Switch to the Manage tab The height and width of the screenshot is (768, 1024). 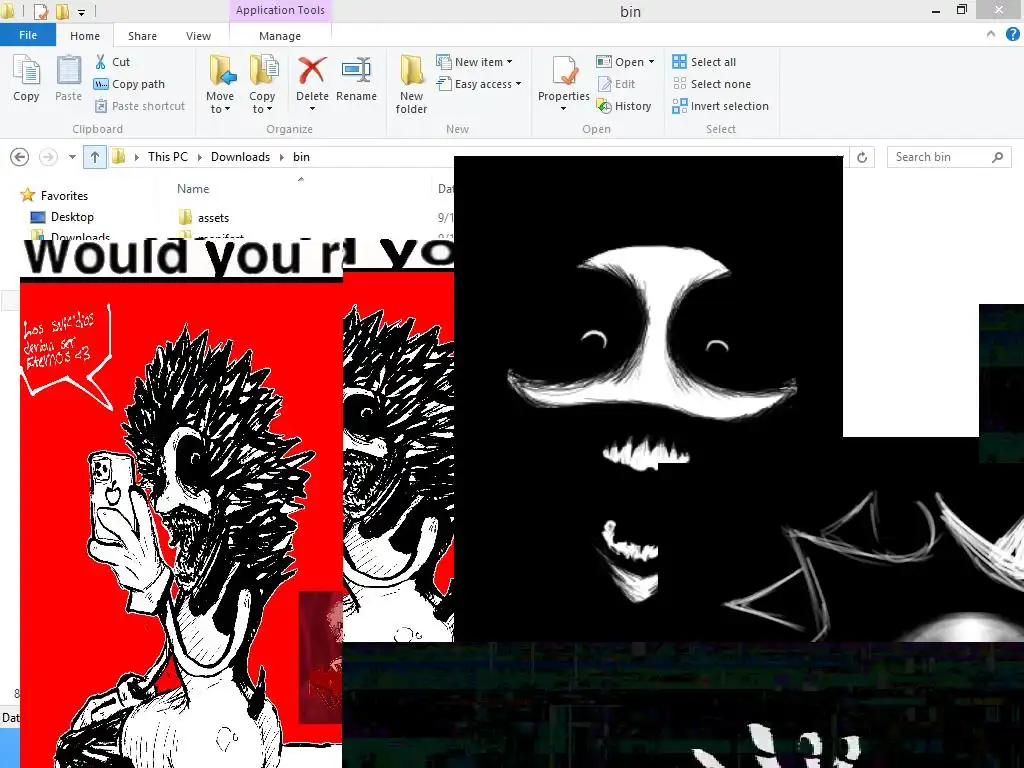click(280, 36)
